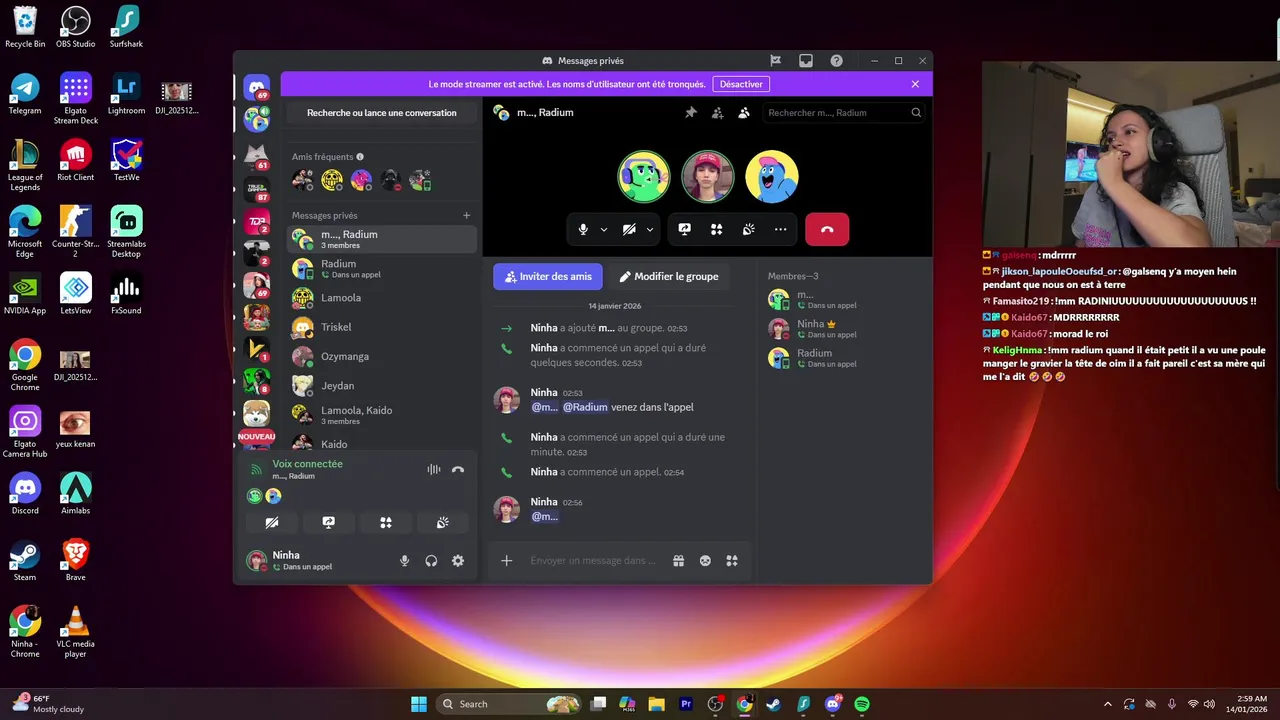Select Radium in the Membres list
Screen dimensions: 1280x720
(x=843, y=358)
